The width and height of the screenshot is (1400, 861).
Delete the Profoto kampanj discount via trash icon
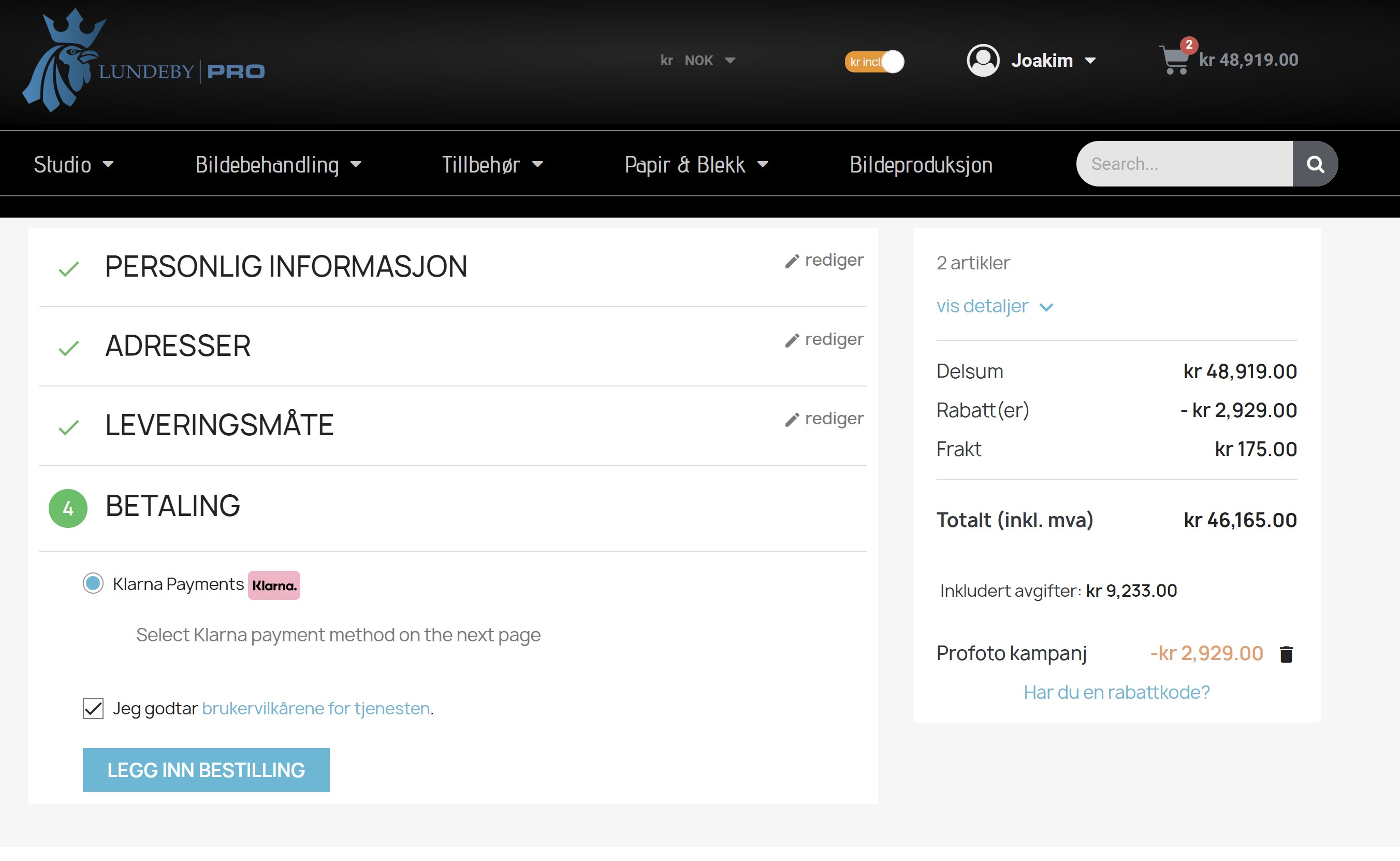pos(1286,654)
